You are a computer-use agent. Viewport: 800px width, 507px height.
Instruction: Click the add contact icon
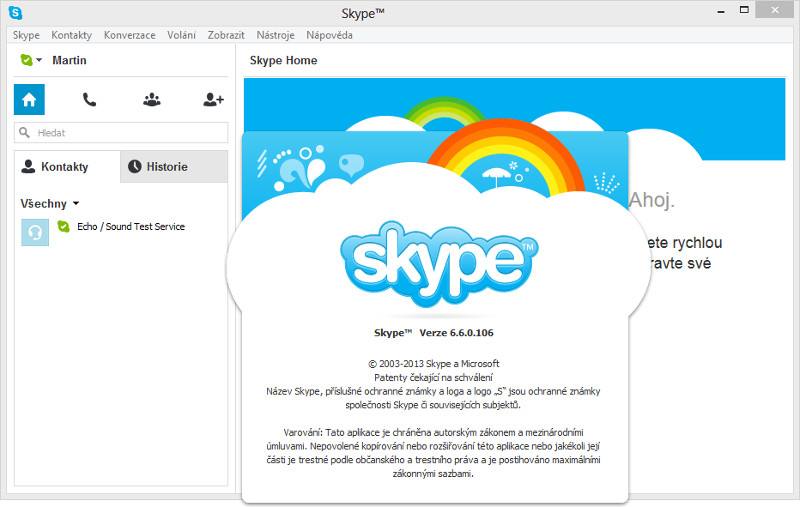click(x=213, y=99)
